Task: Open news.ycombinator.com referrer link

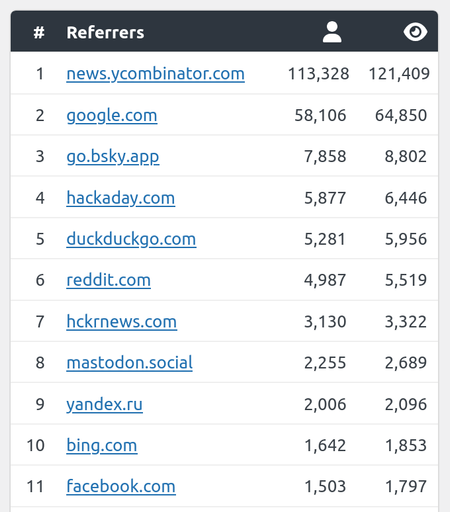Action: point(155,74)
